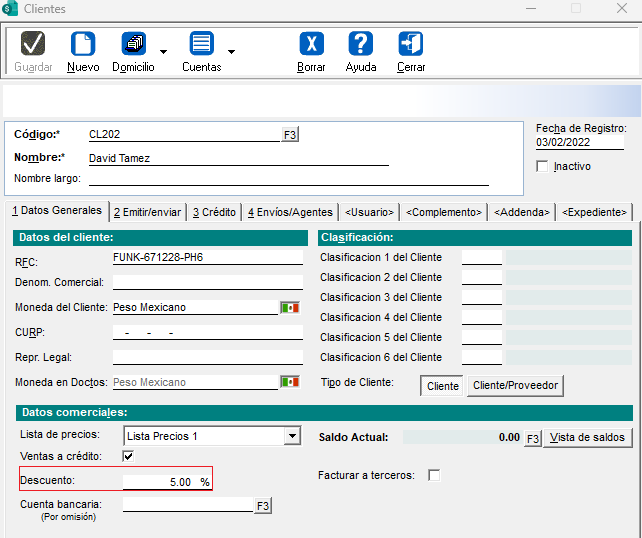Open the Domicilio address icon
Image resolution: width=642 pixels, height=538 pixels.
pyautogui.click(x=133, y=45)
